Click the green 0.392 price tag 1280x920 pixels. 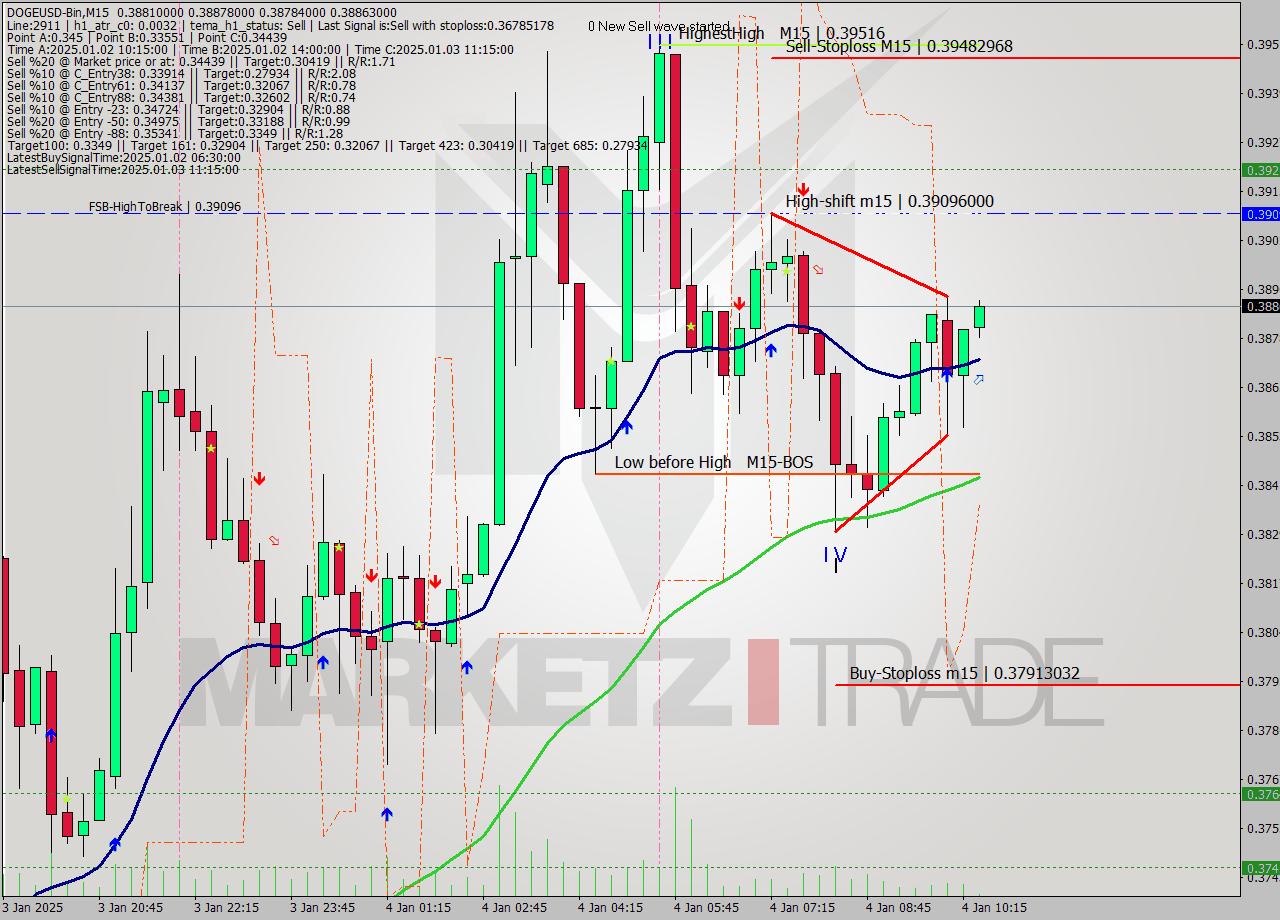point(1260,170)
